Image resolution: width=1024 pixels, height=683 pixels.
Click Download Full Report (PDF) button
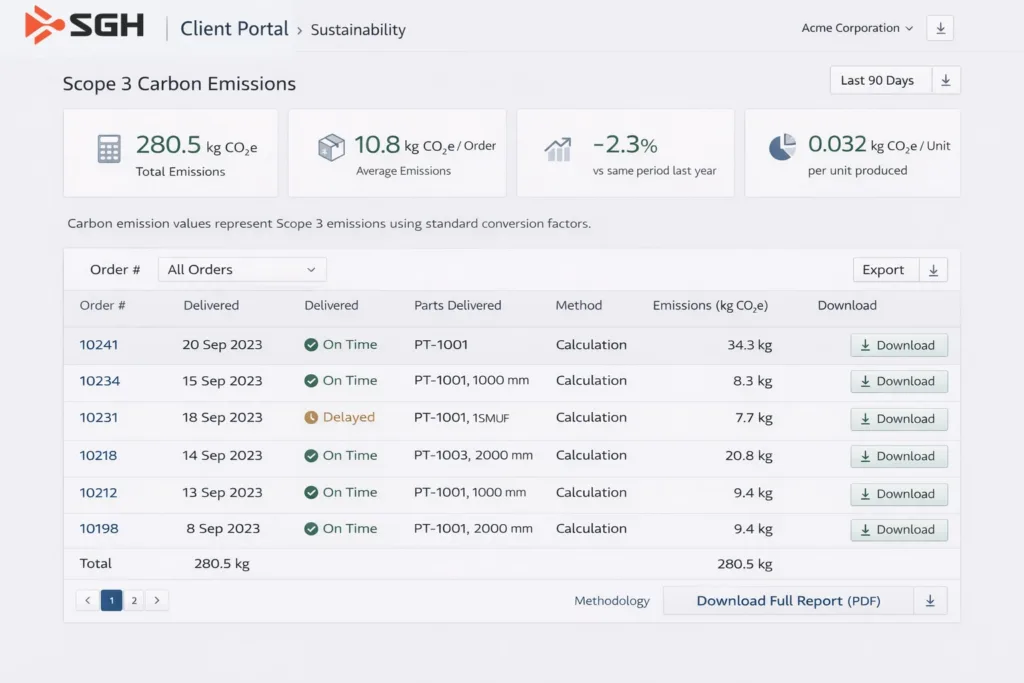pyautogui.click(x=787, y=601)
